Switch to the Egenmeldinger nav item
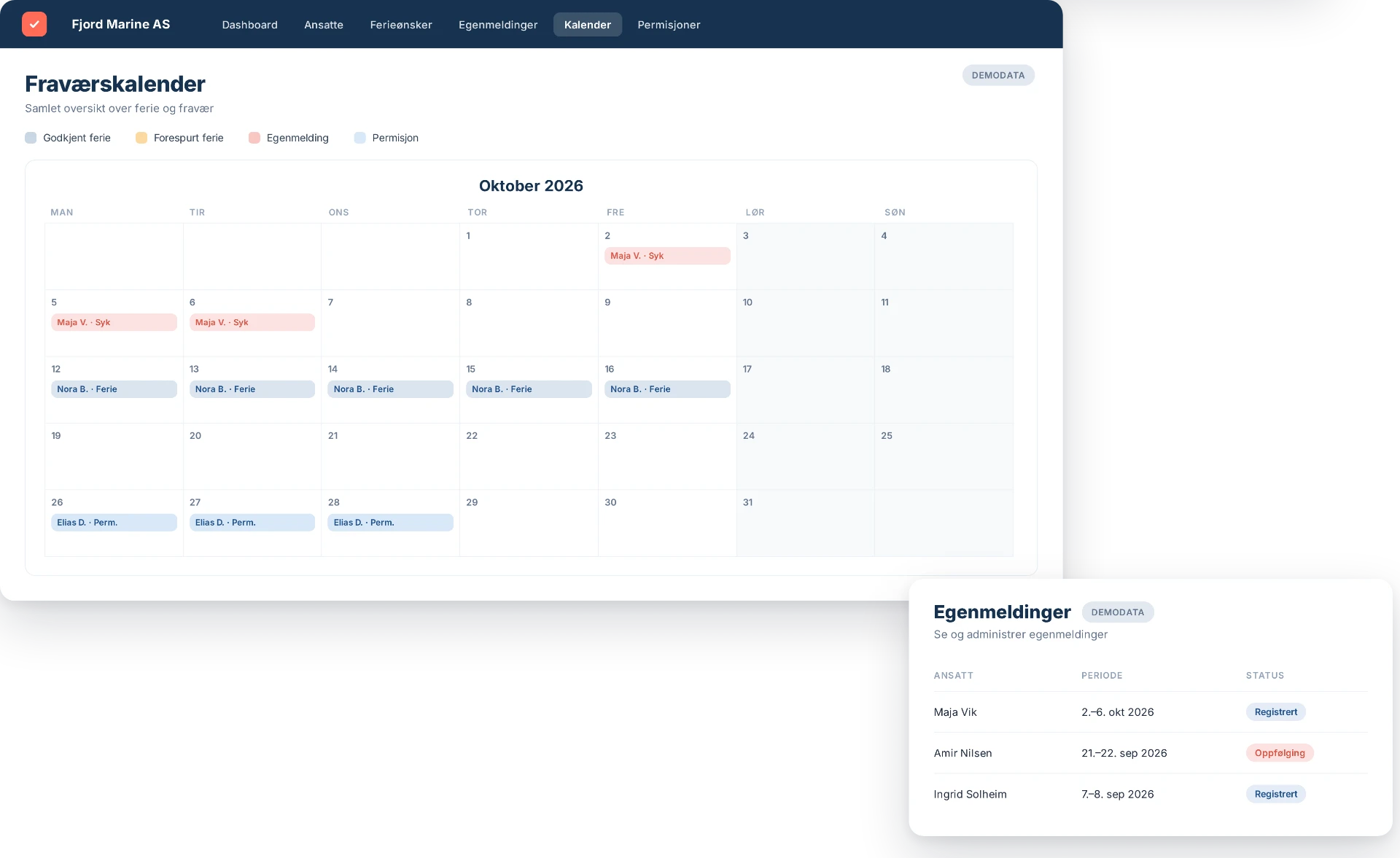Image resolution: width=1400 pixels, height=858 pixels. [x=498, y=25]
